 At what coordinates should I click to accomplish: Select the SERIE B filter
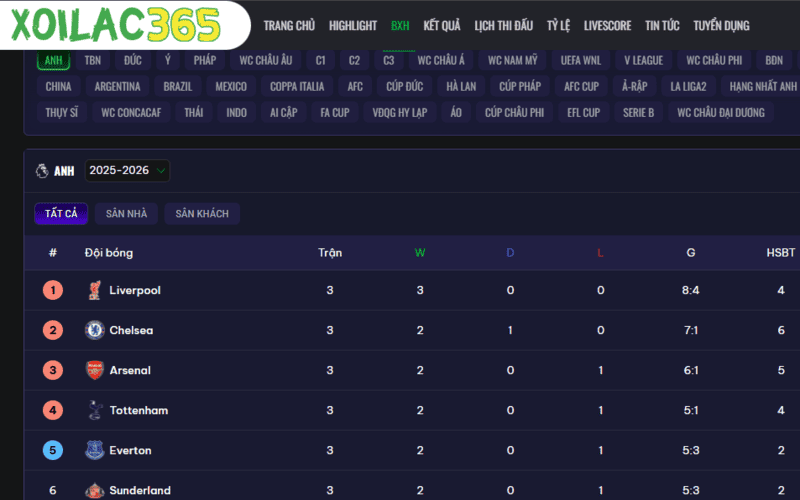tap(638, 112)
